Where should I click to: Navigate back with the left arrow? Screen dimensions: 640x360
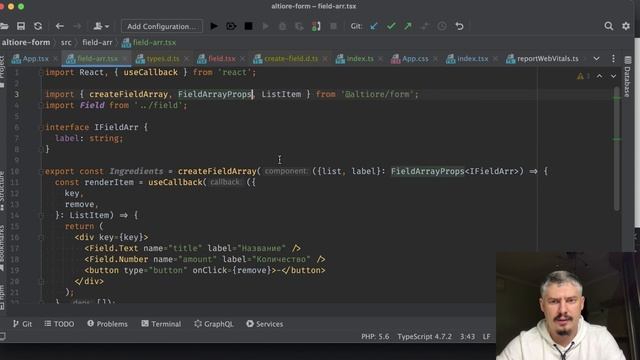coord(60,26)
